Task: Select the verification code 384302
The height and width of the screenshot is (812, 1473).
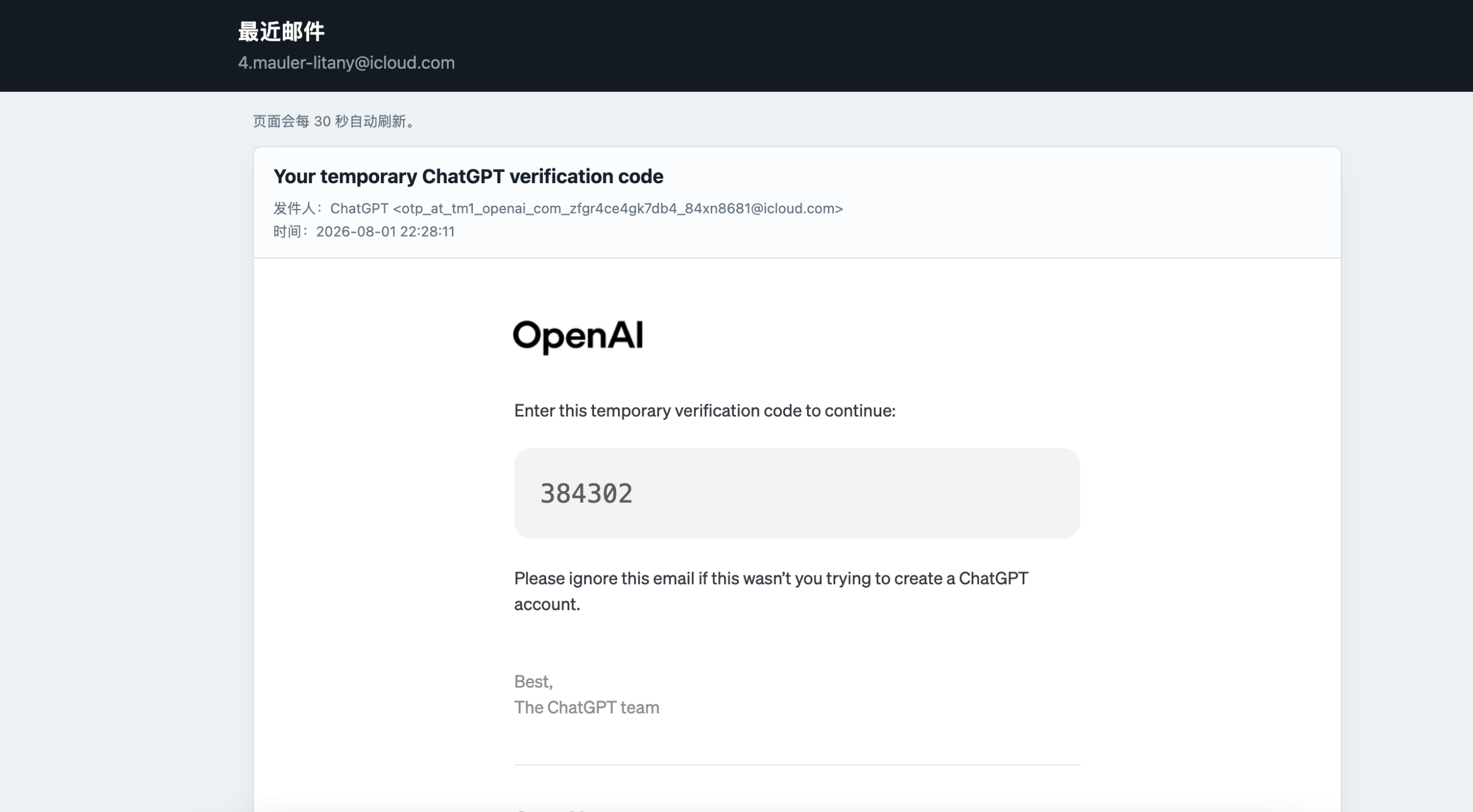Action: click(586, 493)
